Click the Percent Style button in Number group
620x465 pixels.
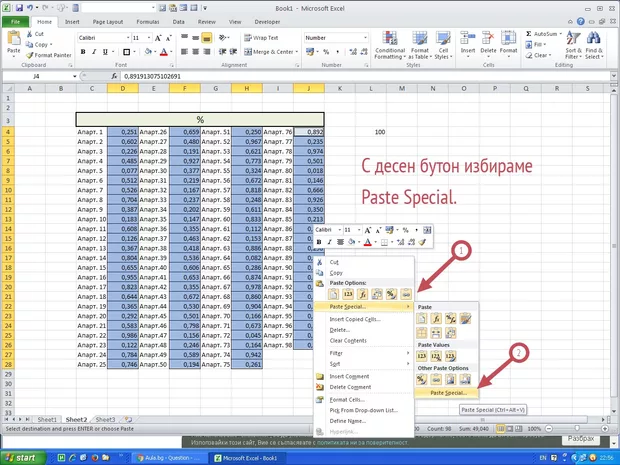point(326,52)
